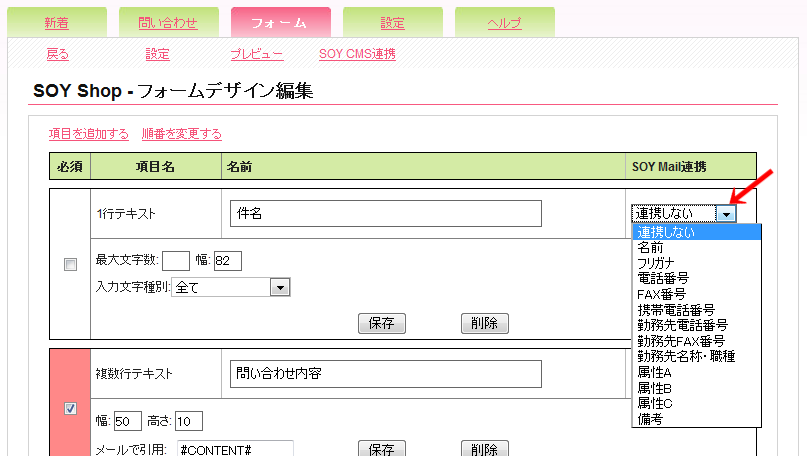Edit the 件名 name field
Image resolution: width=807 pixels, height=456 pixels.
pyautogui.click(x=386, y=214)
